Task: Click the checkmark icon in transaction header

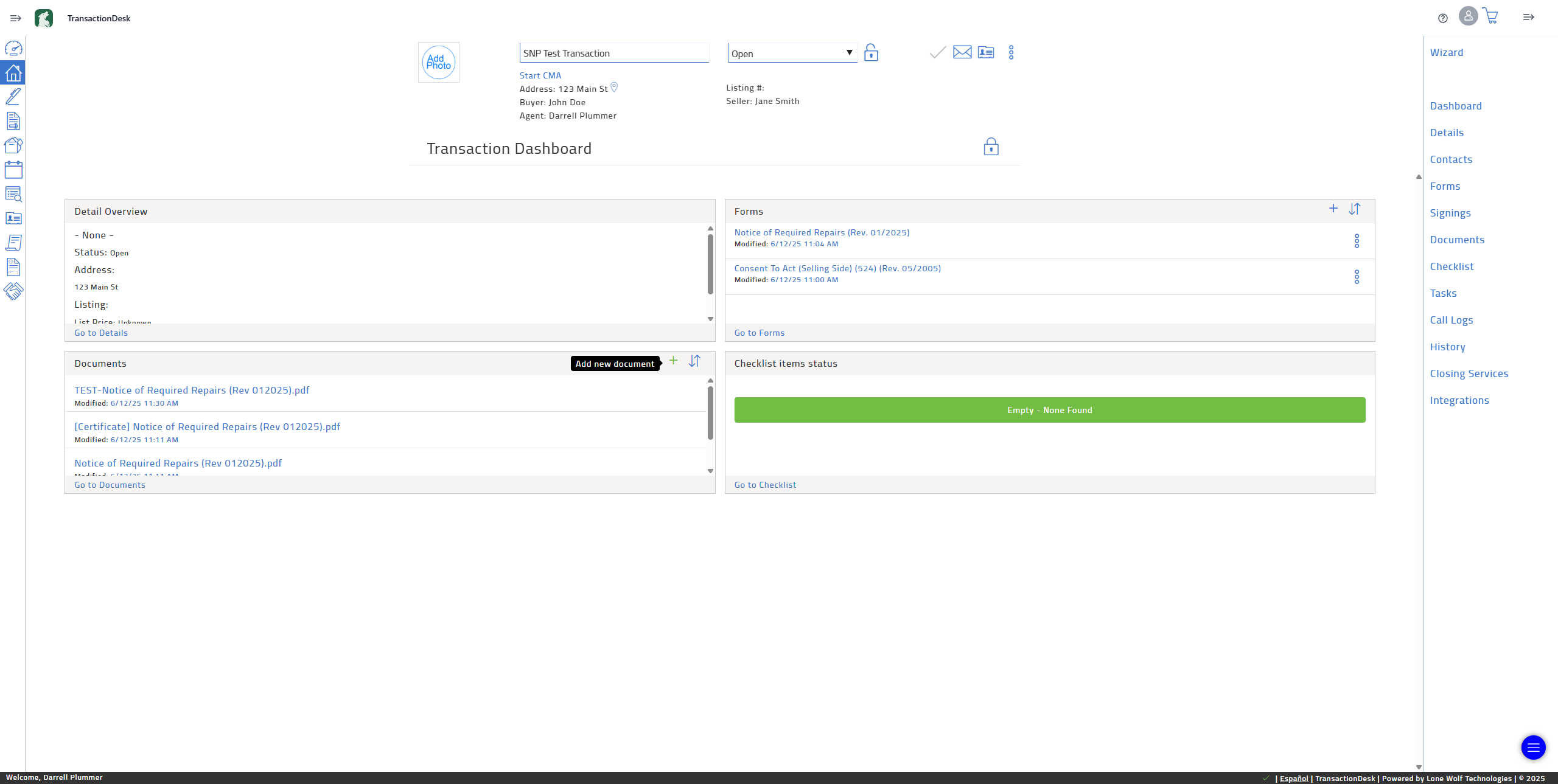Action: tap(938, 53)
